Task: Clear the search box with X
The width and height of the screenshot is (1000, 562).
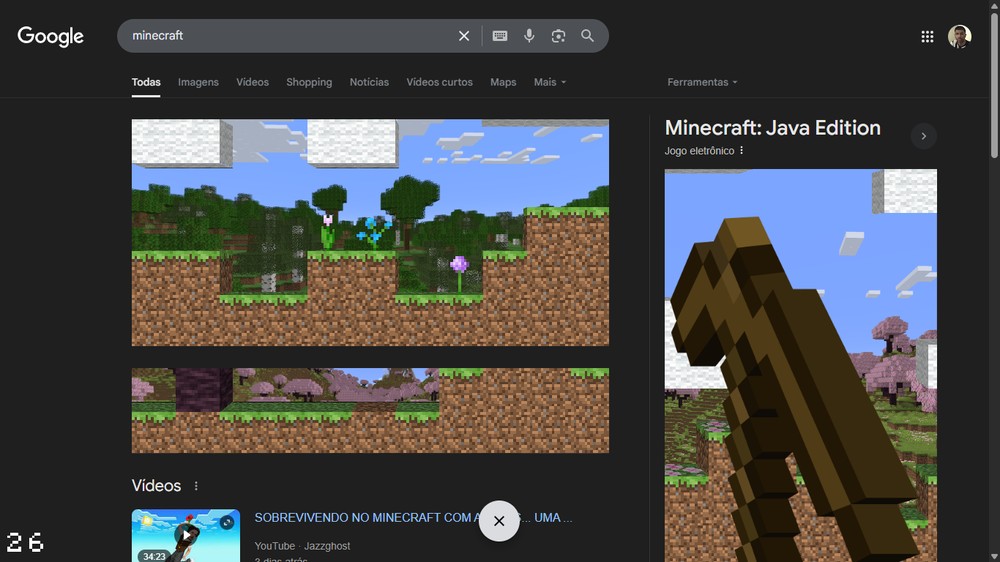Action: click(x=464, y=36)
